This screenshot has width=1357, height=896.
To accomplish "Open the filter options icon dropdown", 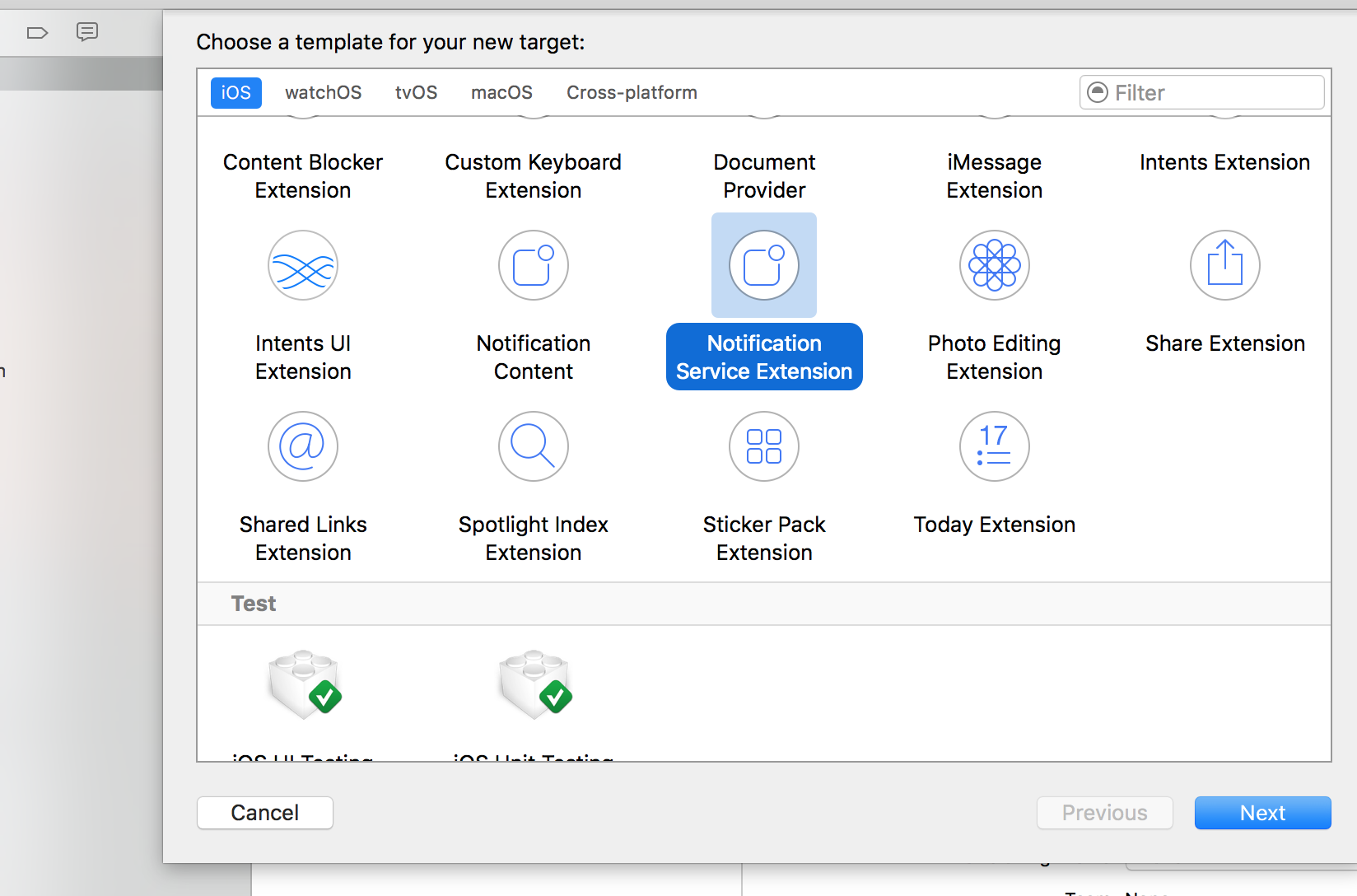I will click(1098, 92).
